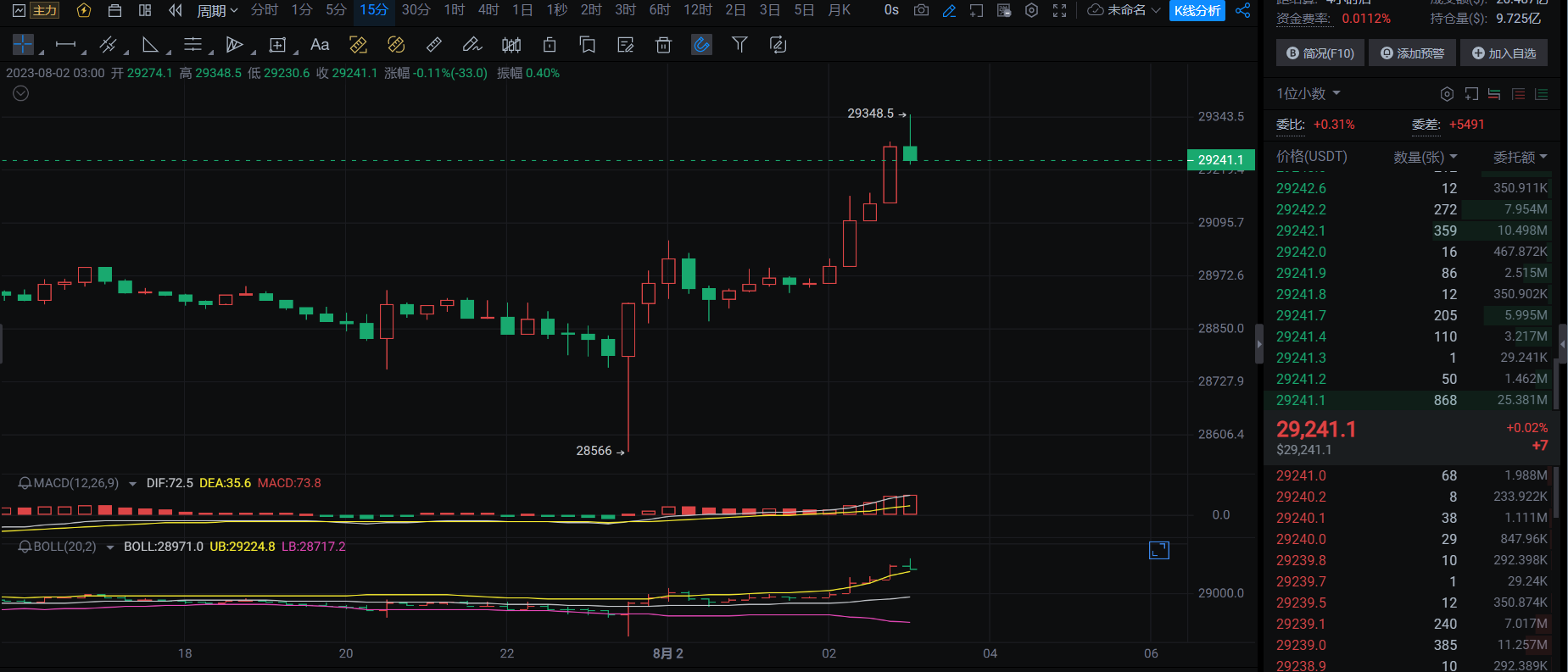The height and width of the screenshot is (672, 1568).
Task: Open the 周期 period dropdown
Action: click(217, 10)
